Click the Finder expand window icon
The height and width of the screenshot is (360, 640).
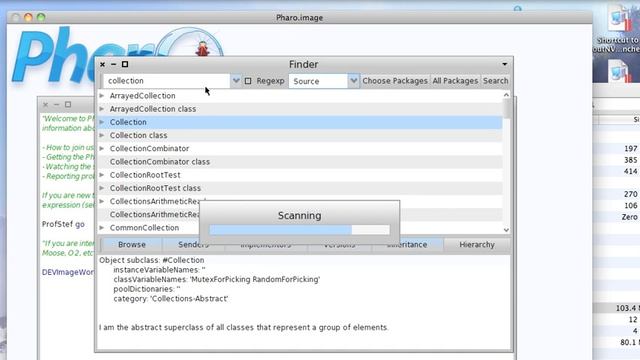[x=125, y=64]
